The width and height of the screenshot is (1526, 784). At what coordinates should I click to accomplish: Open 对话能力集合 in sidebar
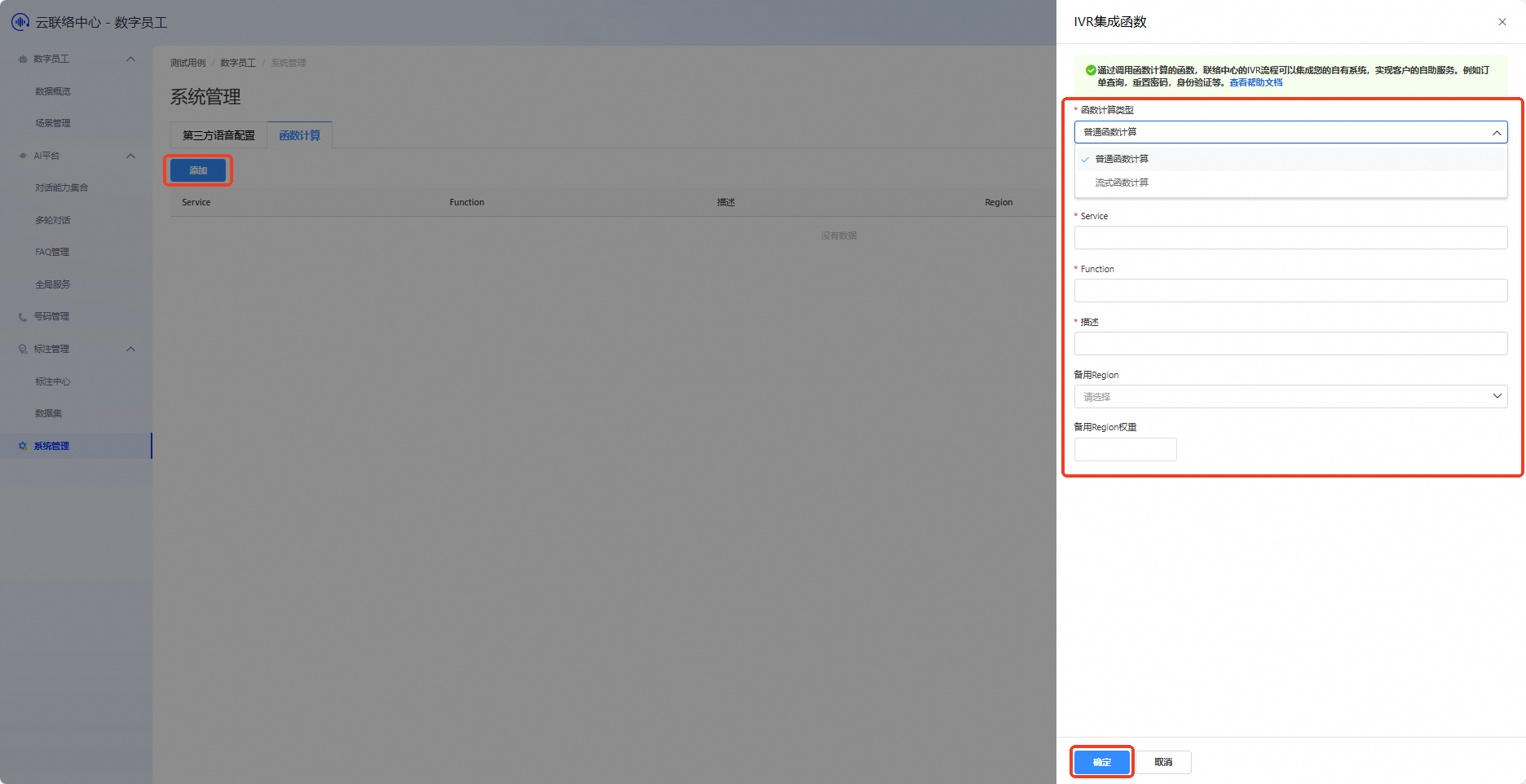pos(62,187)
